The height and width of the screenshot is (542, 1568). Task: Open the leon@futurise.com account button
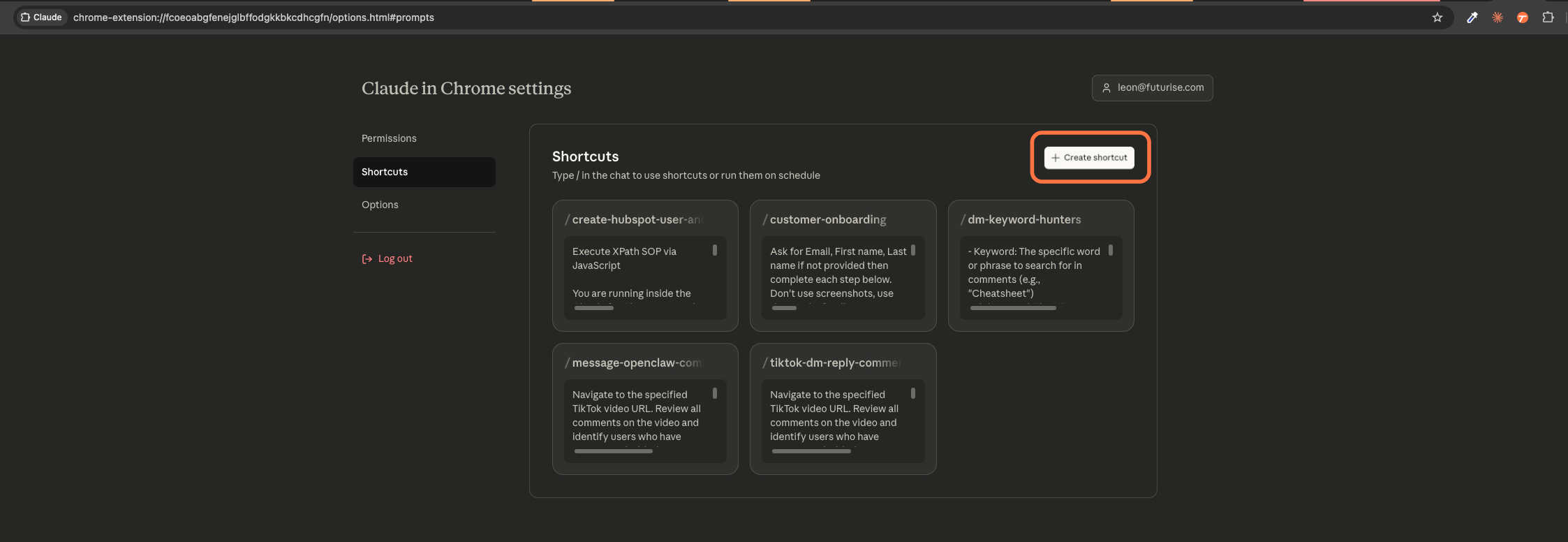(x=1153, y=88)
